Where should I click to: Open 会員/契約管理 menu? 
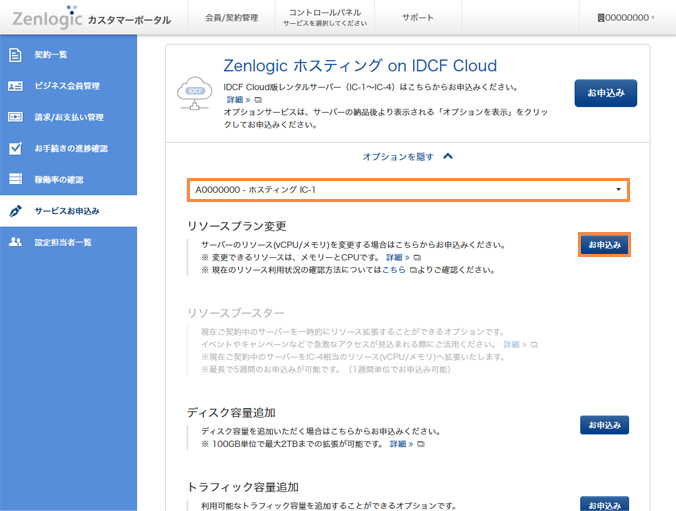tap(232, 18)
